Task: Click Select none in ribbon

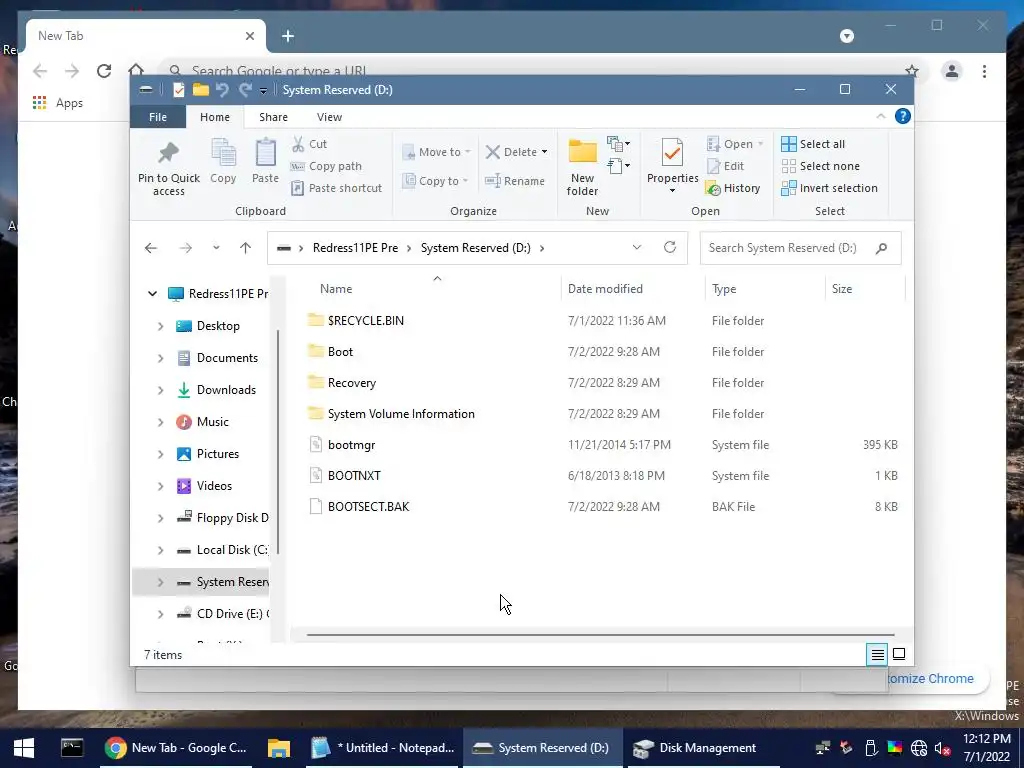Action: pos(820,166)
